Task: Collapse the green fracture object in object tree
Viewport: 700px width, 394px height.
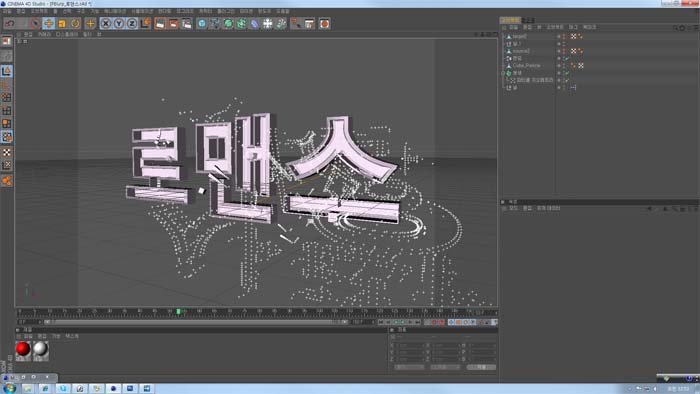Action: (503, 73)
